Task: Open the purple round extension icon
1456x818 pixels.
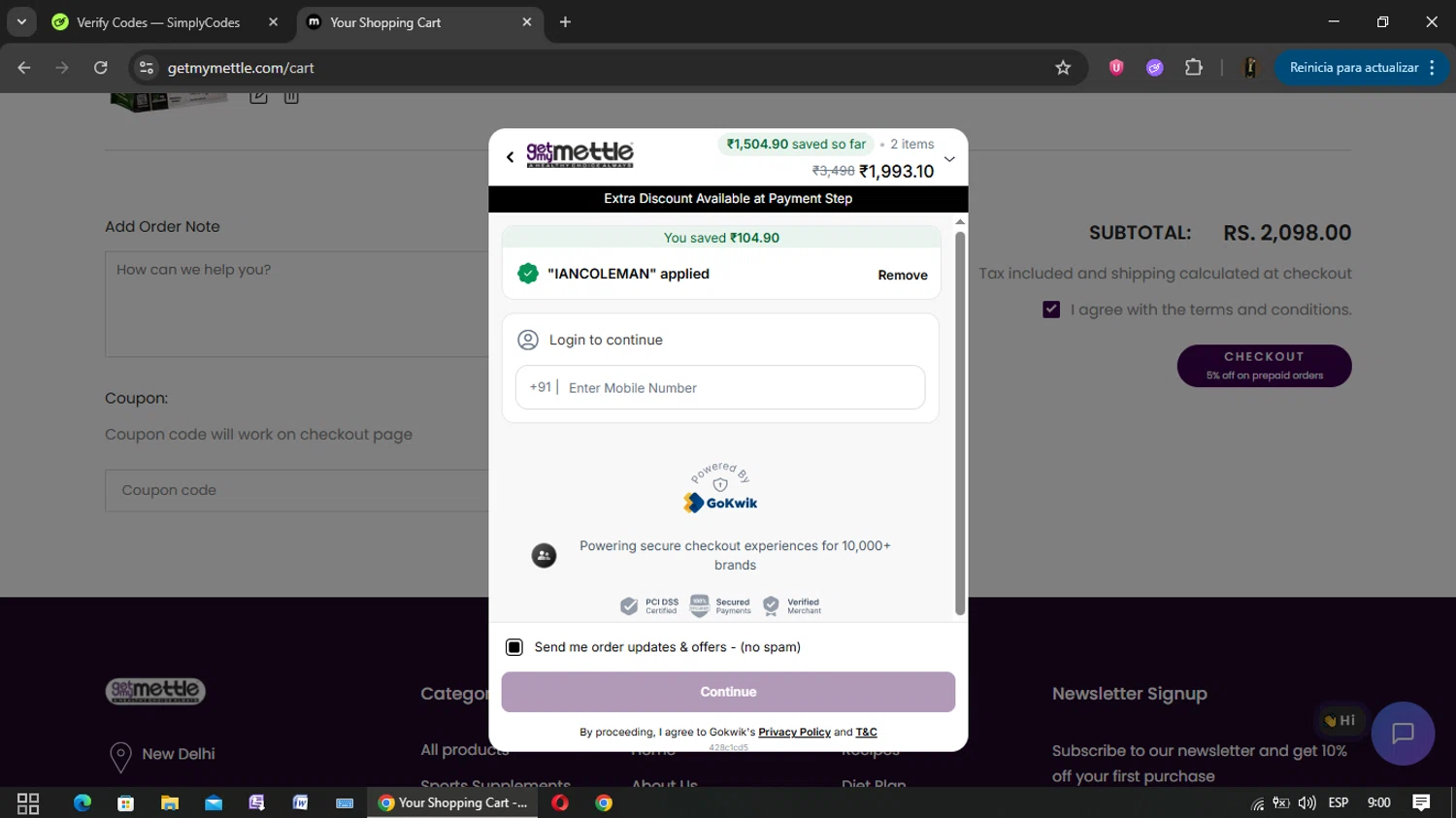Action: pos(1154,68)
